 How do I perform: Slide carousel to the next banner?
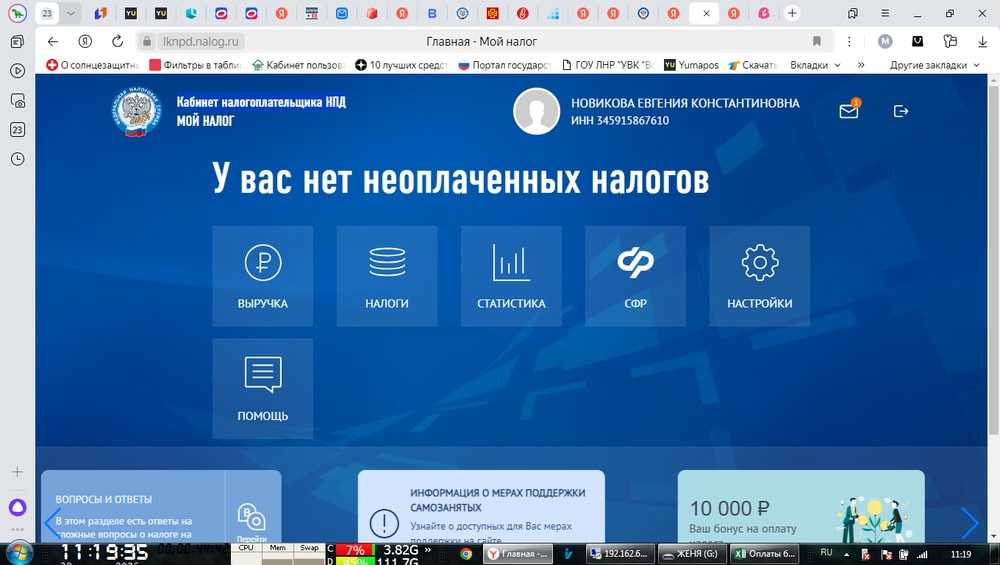[969, 522]
